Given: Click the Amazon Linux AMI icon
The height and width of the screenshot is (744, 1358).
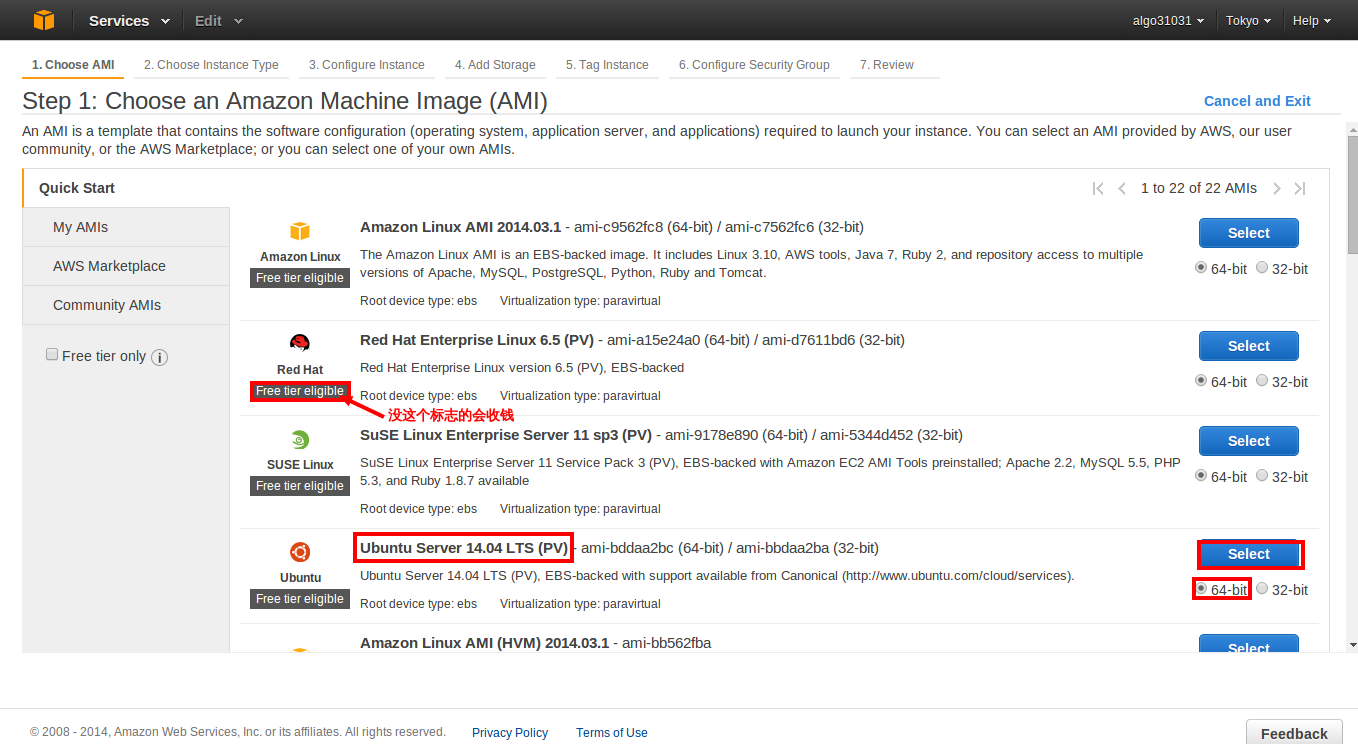Looking at the screenshot, I should click(x=300, y=231).
